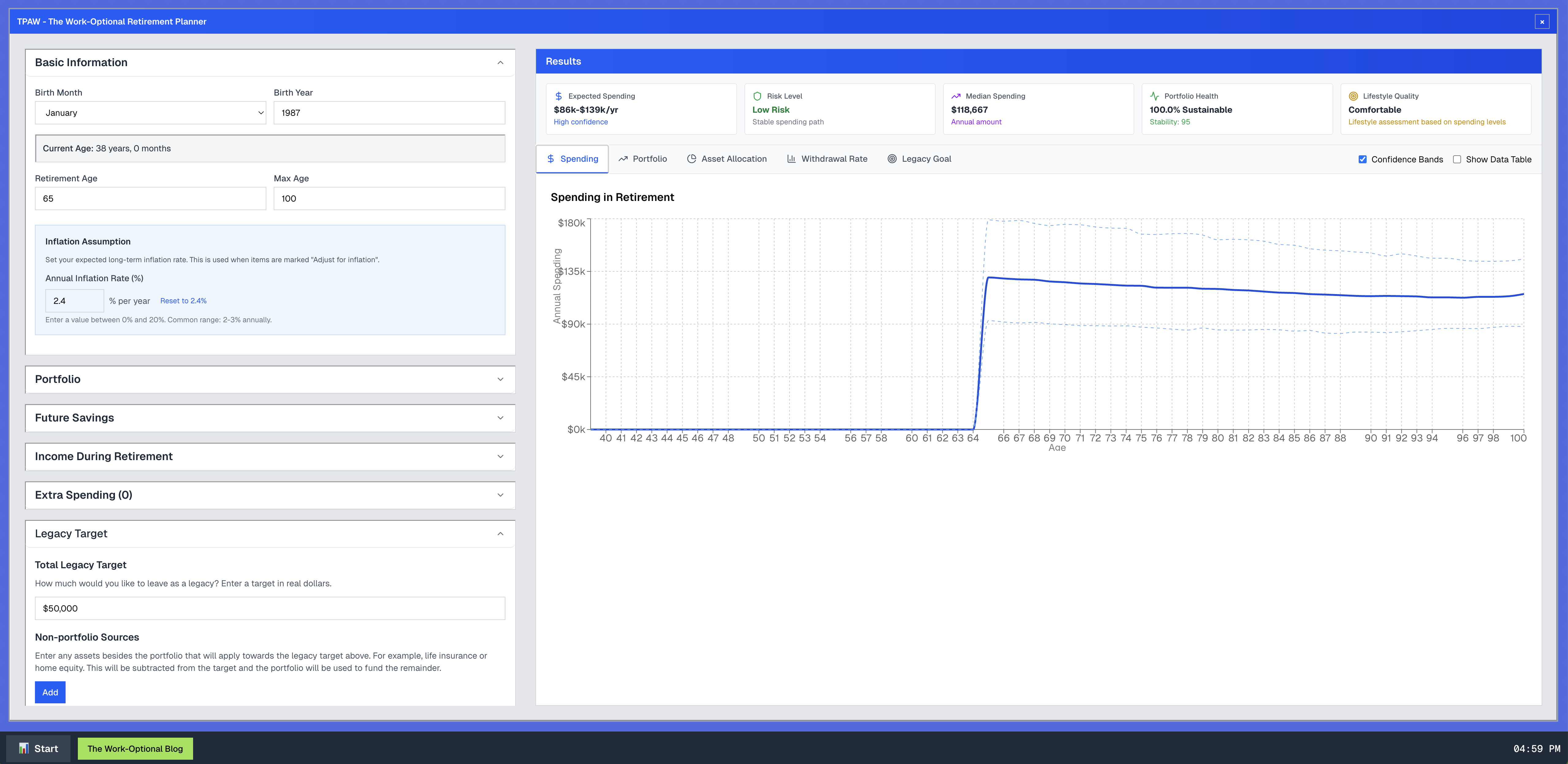Disable the Confidence Bands checkbox
The image size is (1568, 764).
point(1362,159)
